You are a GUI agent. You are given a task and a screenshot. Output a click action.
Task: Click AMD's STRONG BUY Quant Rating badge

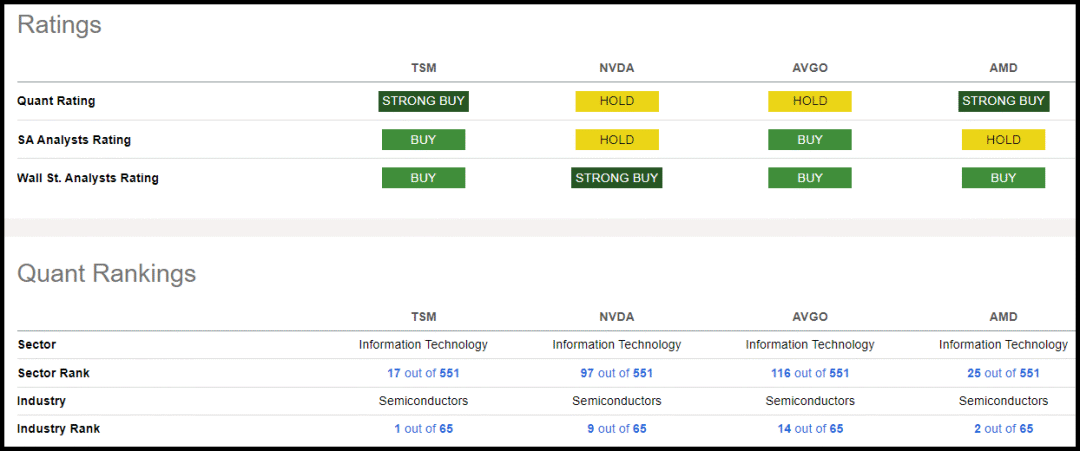click(1004, 101)
